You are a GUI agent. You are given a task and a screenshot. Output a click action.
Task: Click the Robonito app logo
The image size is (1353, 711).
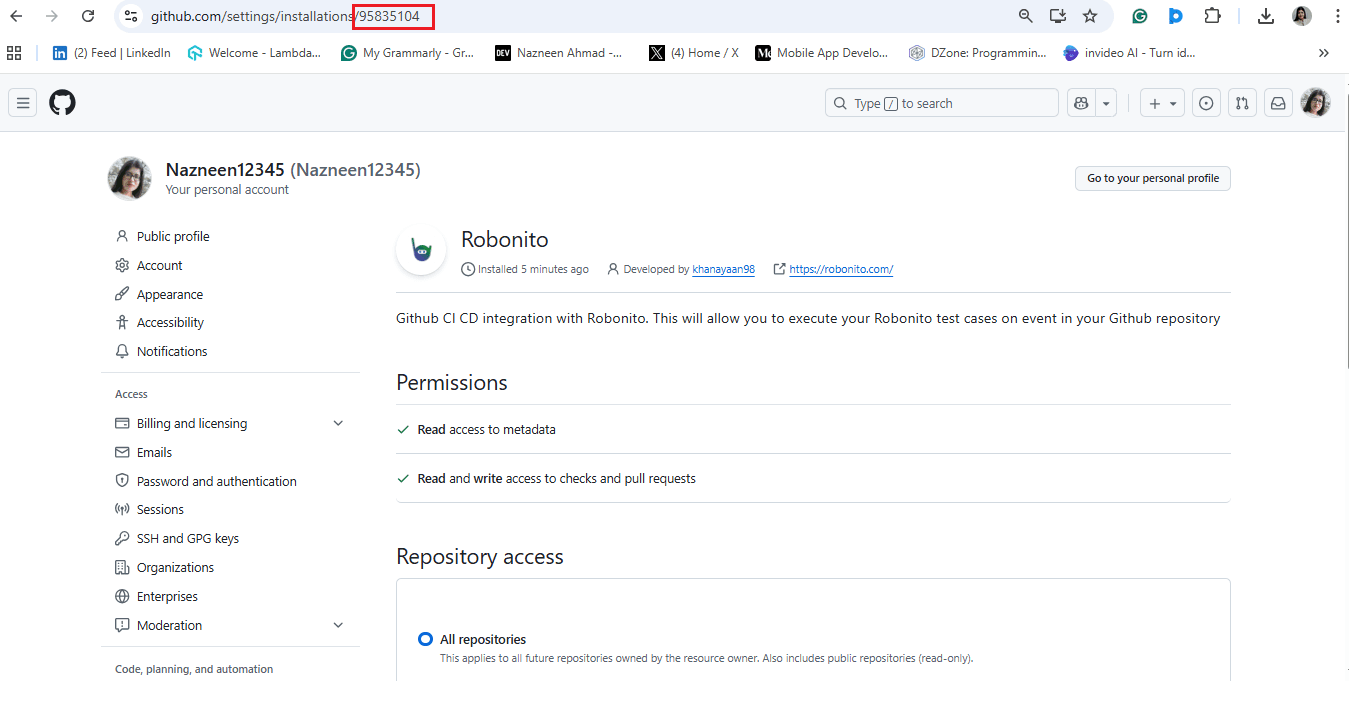pyautogui.click(x=421, y=250)
